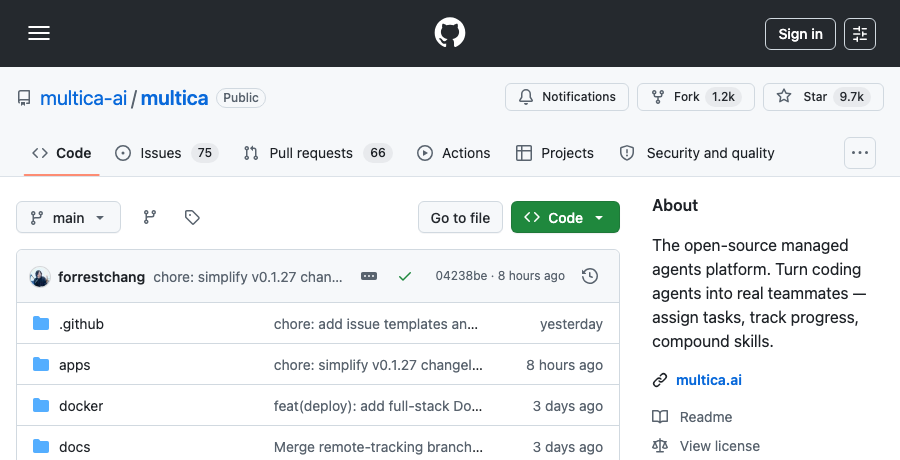Click '3 days ago' on docs row
Viewport: 900px width, 460px height.
point(568,447)
